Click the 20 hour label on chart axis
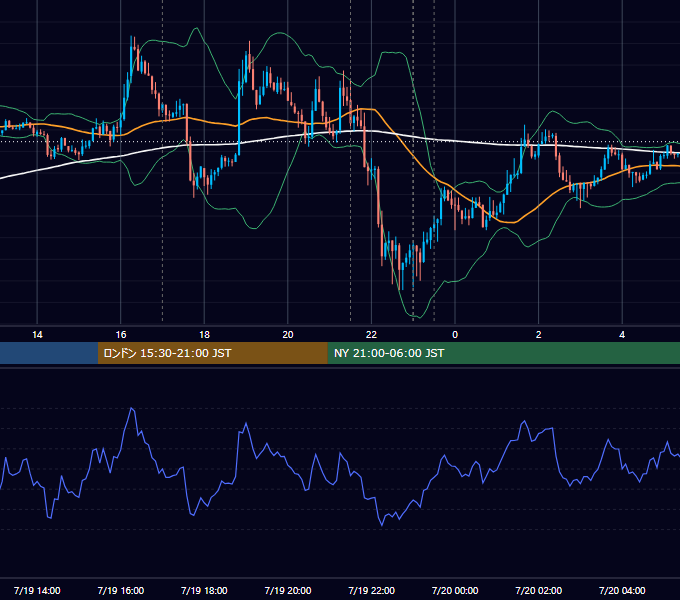This screenshot has width=680, height=600. tap(288, 335)
